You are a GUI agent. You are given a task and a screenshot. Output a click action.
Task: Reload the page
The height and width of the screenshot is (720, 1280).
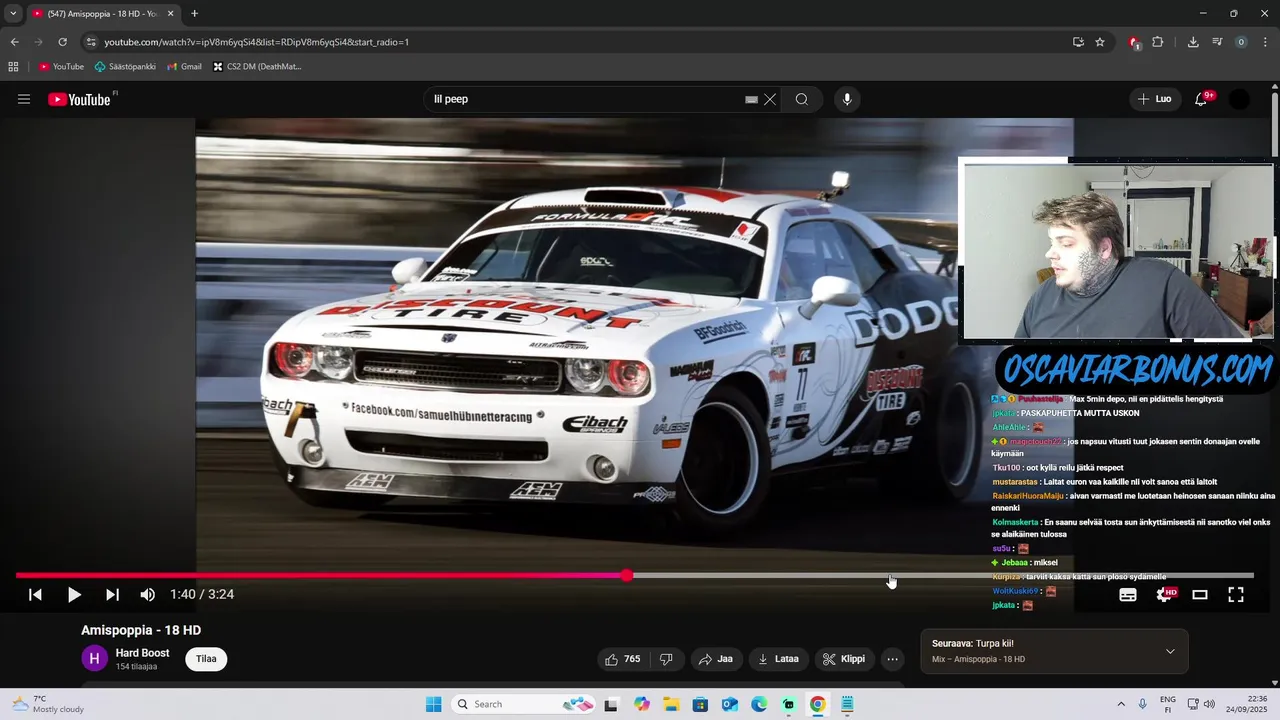[62, 42]
